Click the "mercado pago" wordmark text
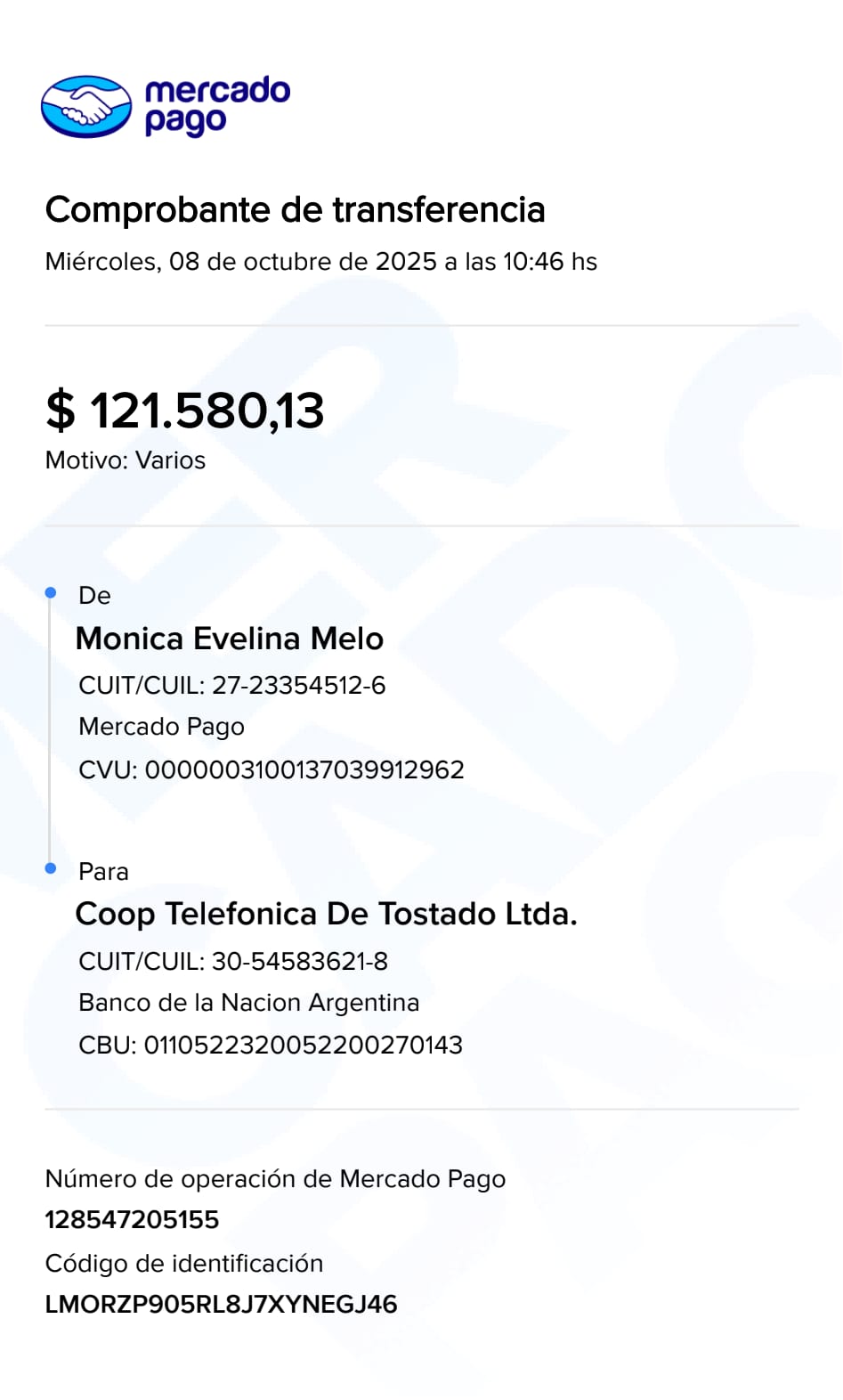Screen dimensions: 843x1400 point(216,106)
